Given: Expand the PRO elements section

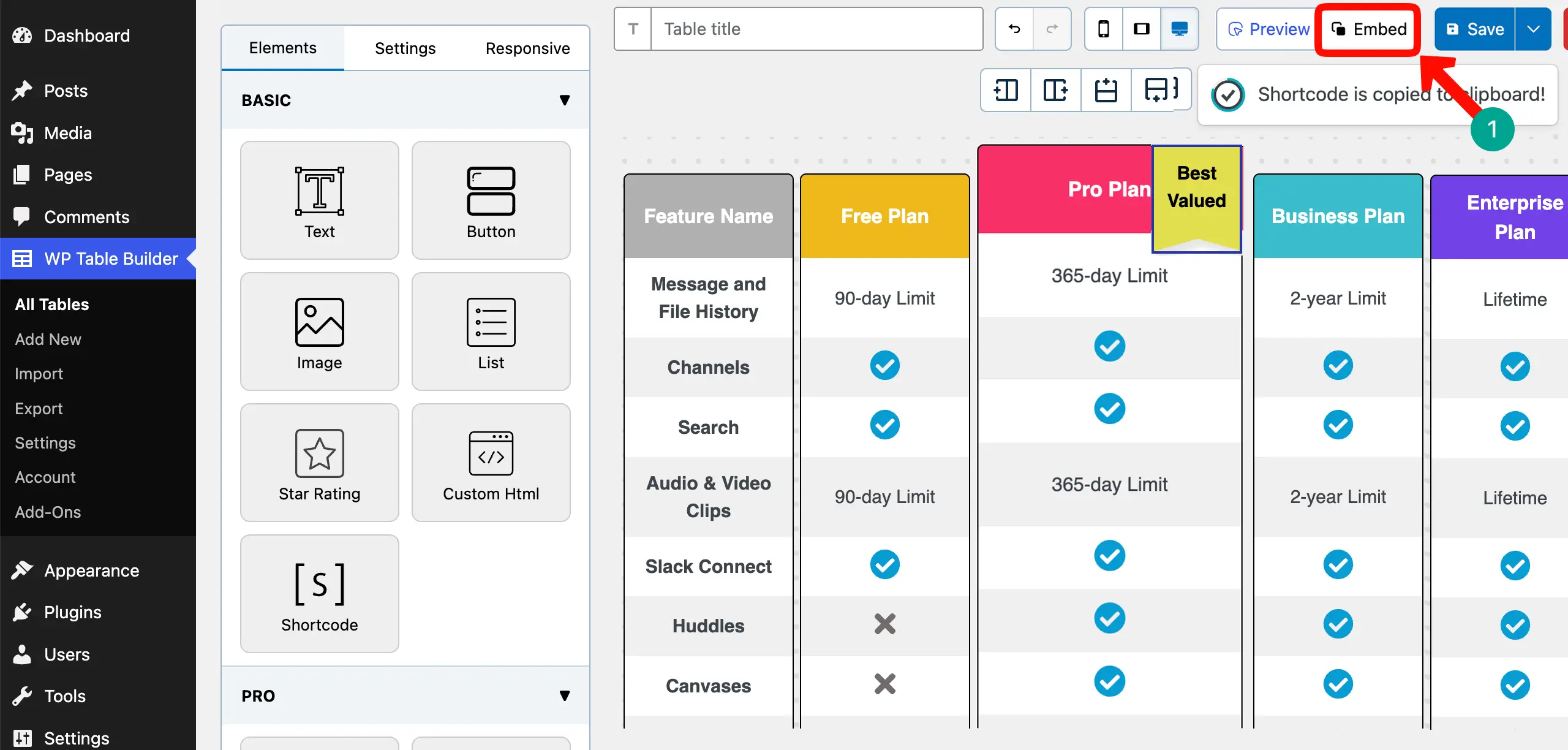Looking at the screenshot, I should [x=565, y=695].
